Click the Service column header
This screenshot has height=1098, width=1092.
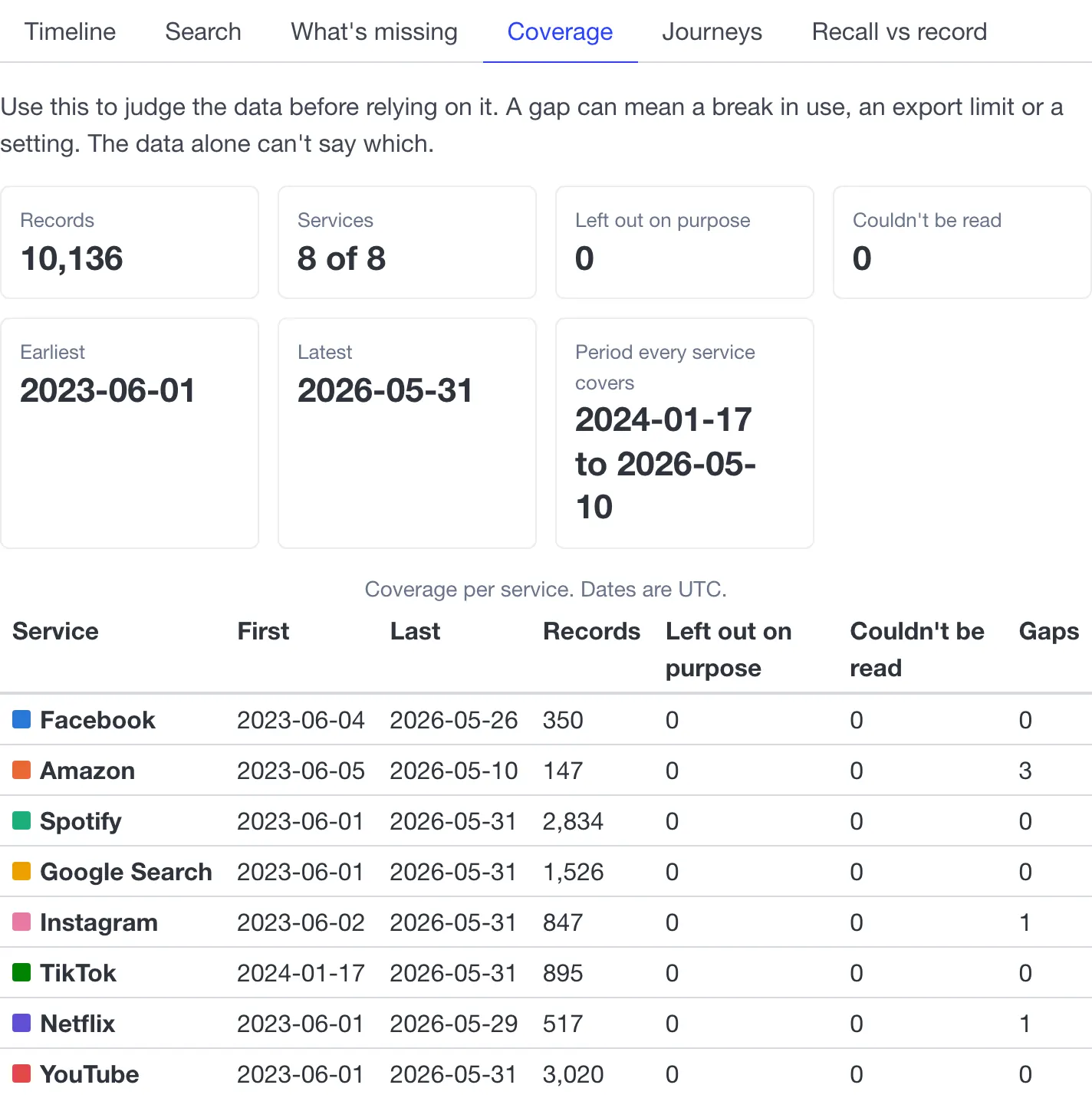[55, 631]
